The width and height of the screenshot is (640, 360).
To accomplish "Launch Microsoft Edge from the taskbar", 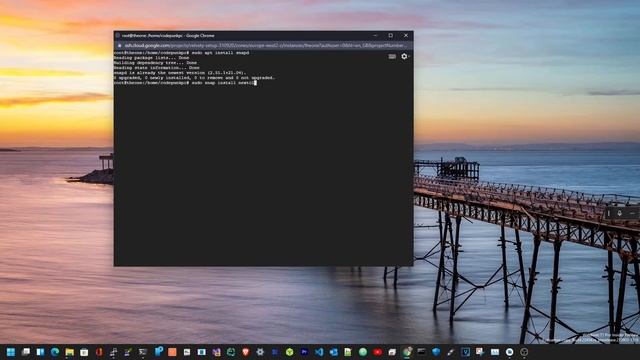I will coord(55,352).
